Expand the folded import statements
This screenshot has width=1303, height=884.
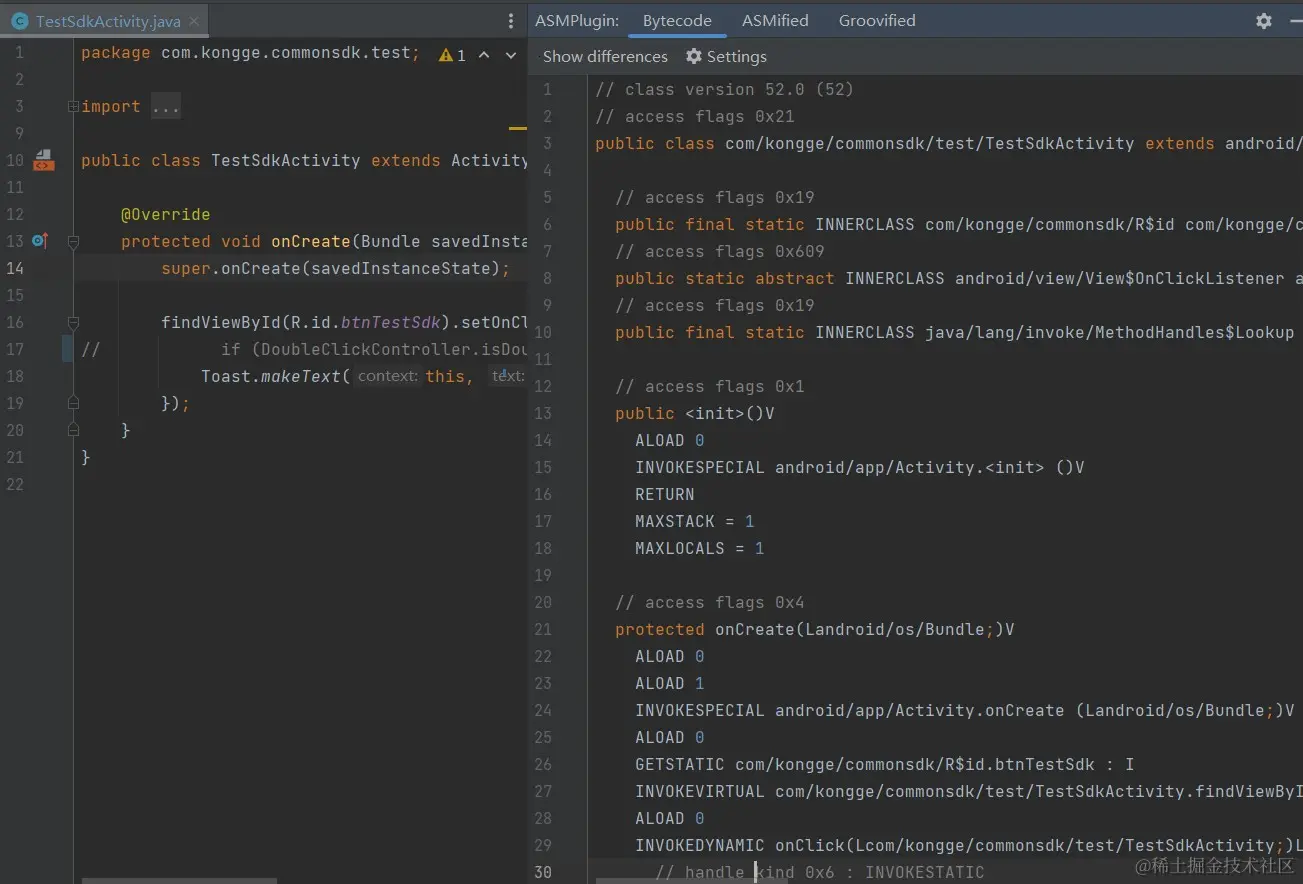pos(73,106)
